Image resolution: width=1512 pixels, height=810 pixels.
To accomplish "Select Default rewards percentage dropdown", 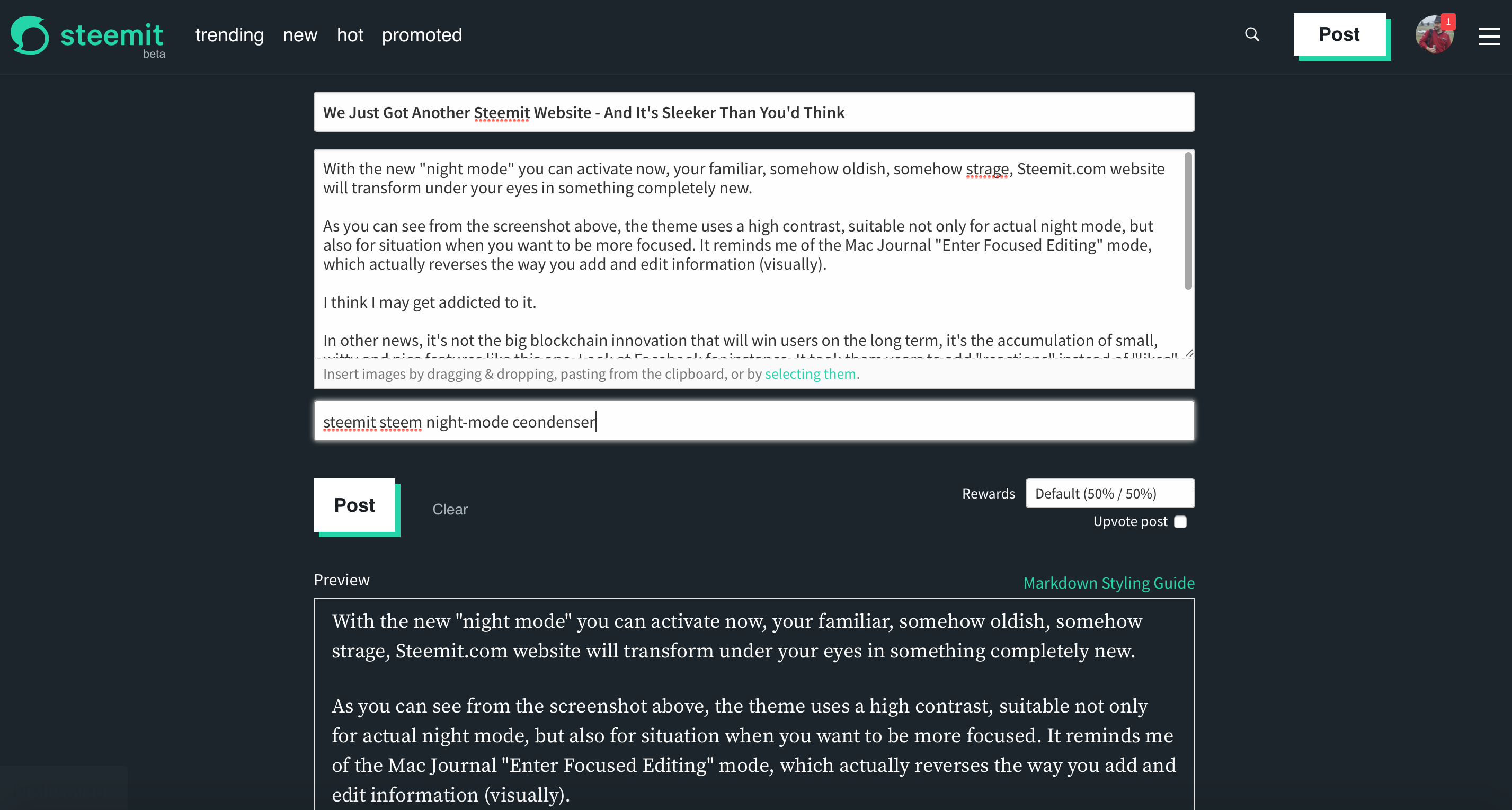I will point(1109,493).
